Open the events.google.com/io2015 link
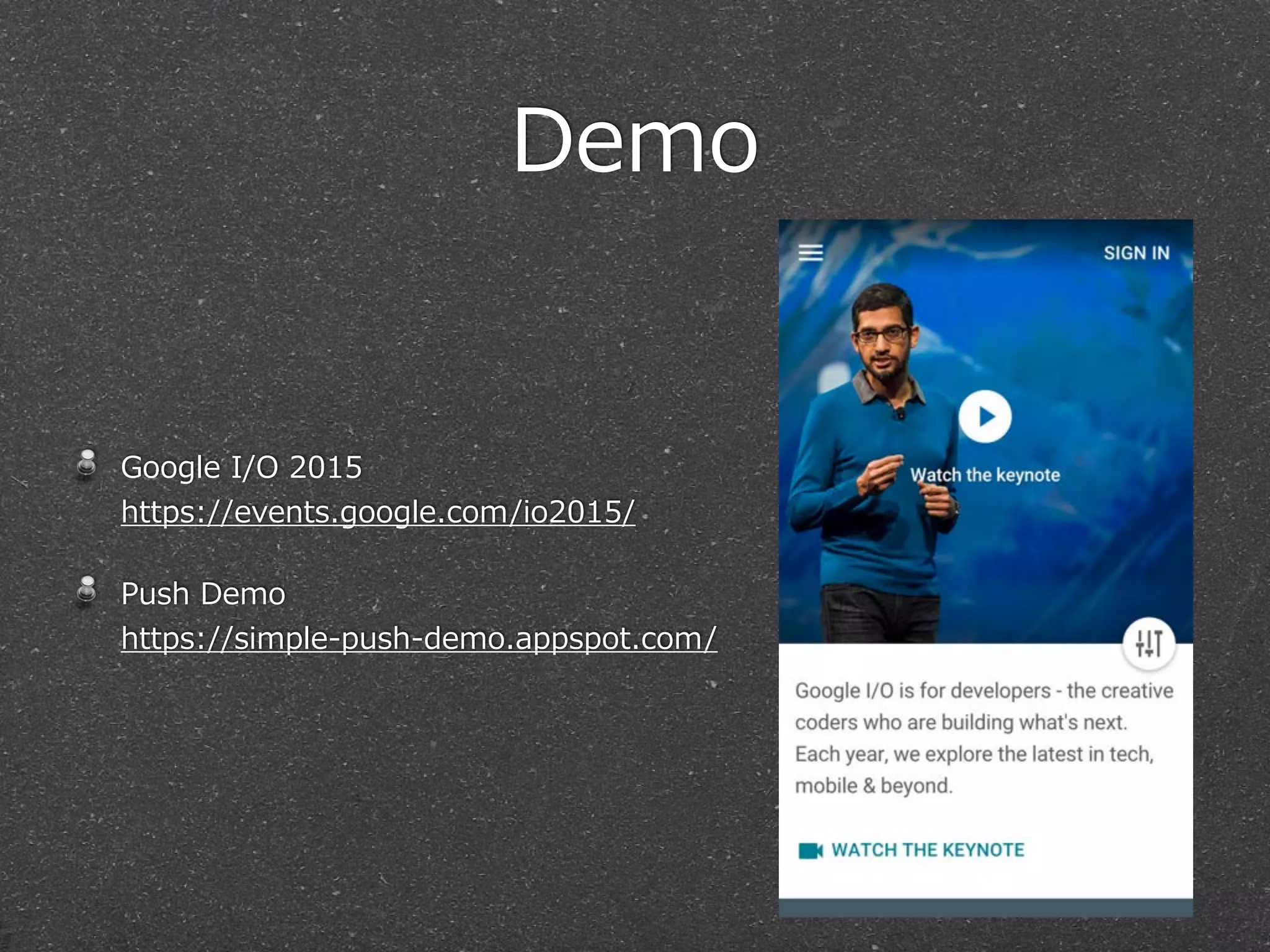Viewport: 1270px width, 952px height. [378, 513]
